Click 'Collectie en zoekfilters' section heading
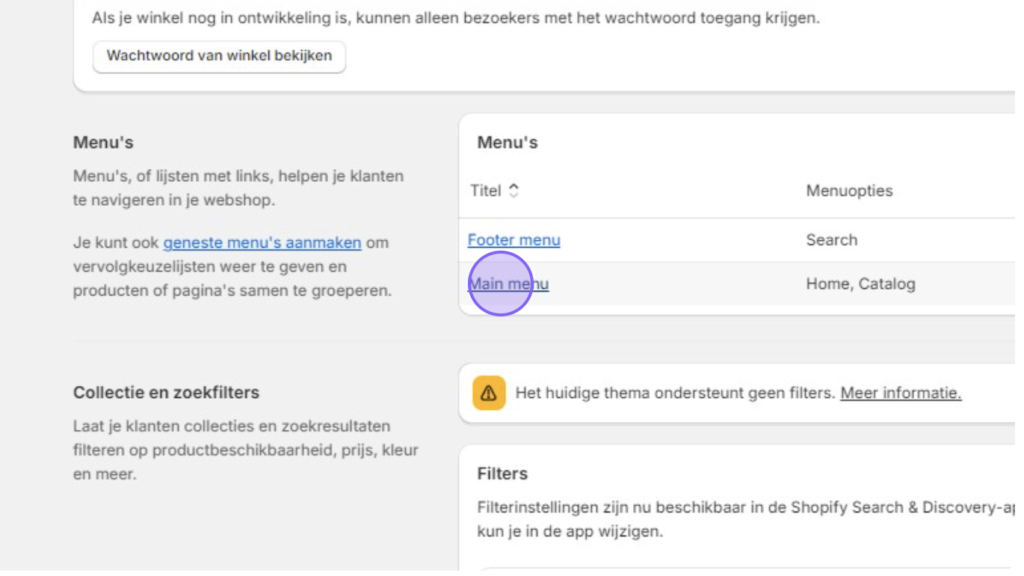 coord(166,392)
